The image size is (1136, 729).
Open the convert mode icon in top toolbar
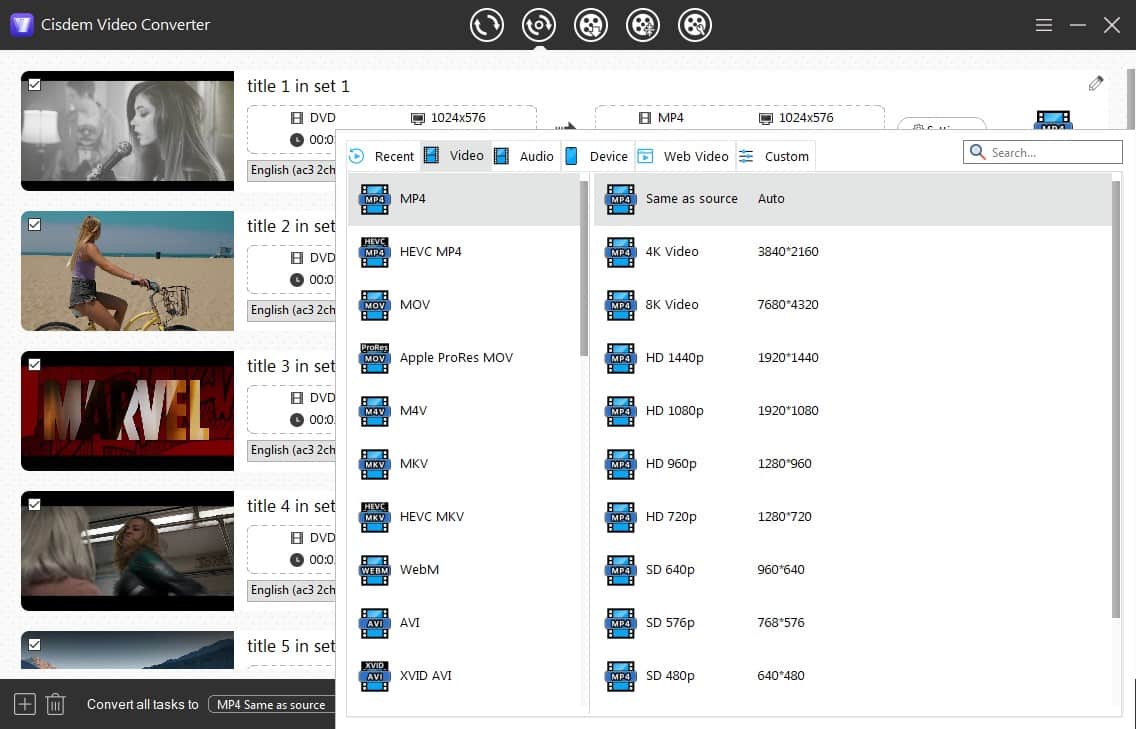(487, 25)
